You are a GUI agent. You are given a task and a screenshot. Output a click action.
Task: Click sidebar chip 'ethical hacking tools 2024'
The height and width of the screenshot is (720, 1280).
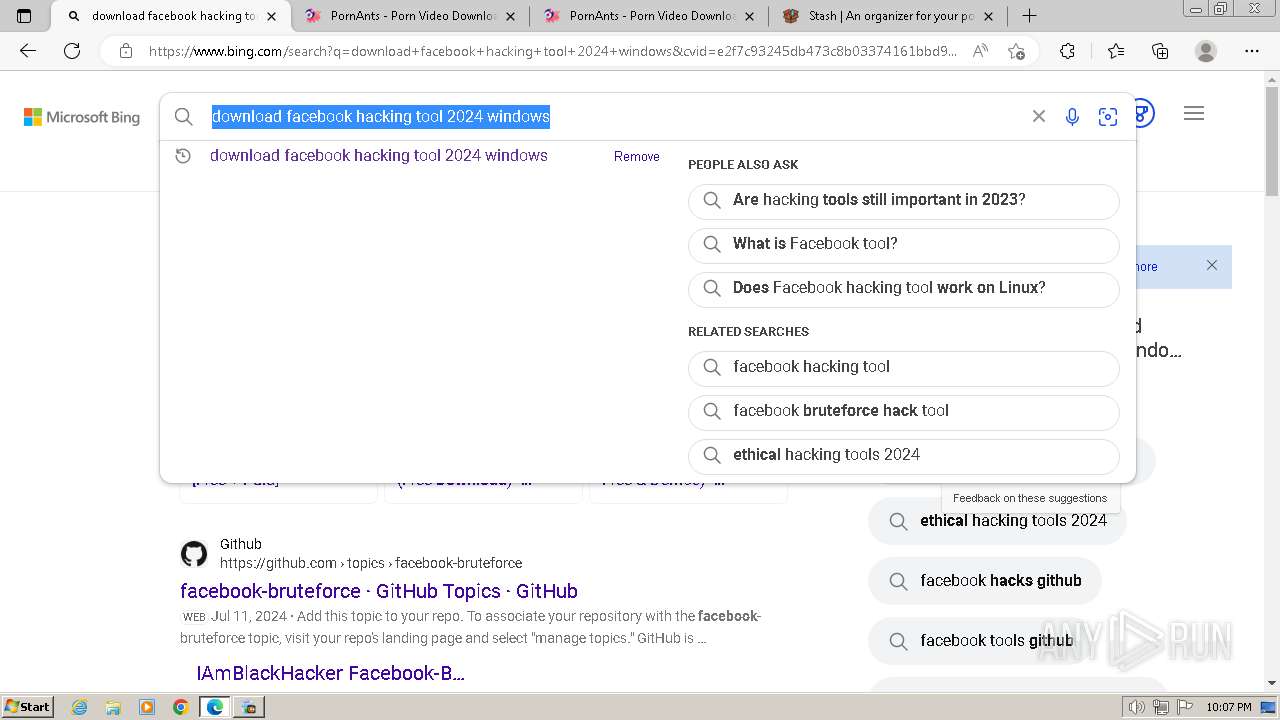pos(997,521)
